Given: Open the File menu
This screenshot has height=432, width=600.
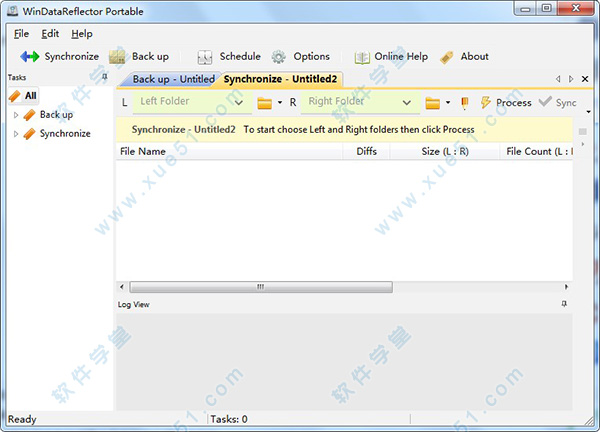Looking at the screenshot, I should click(22, 33).
